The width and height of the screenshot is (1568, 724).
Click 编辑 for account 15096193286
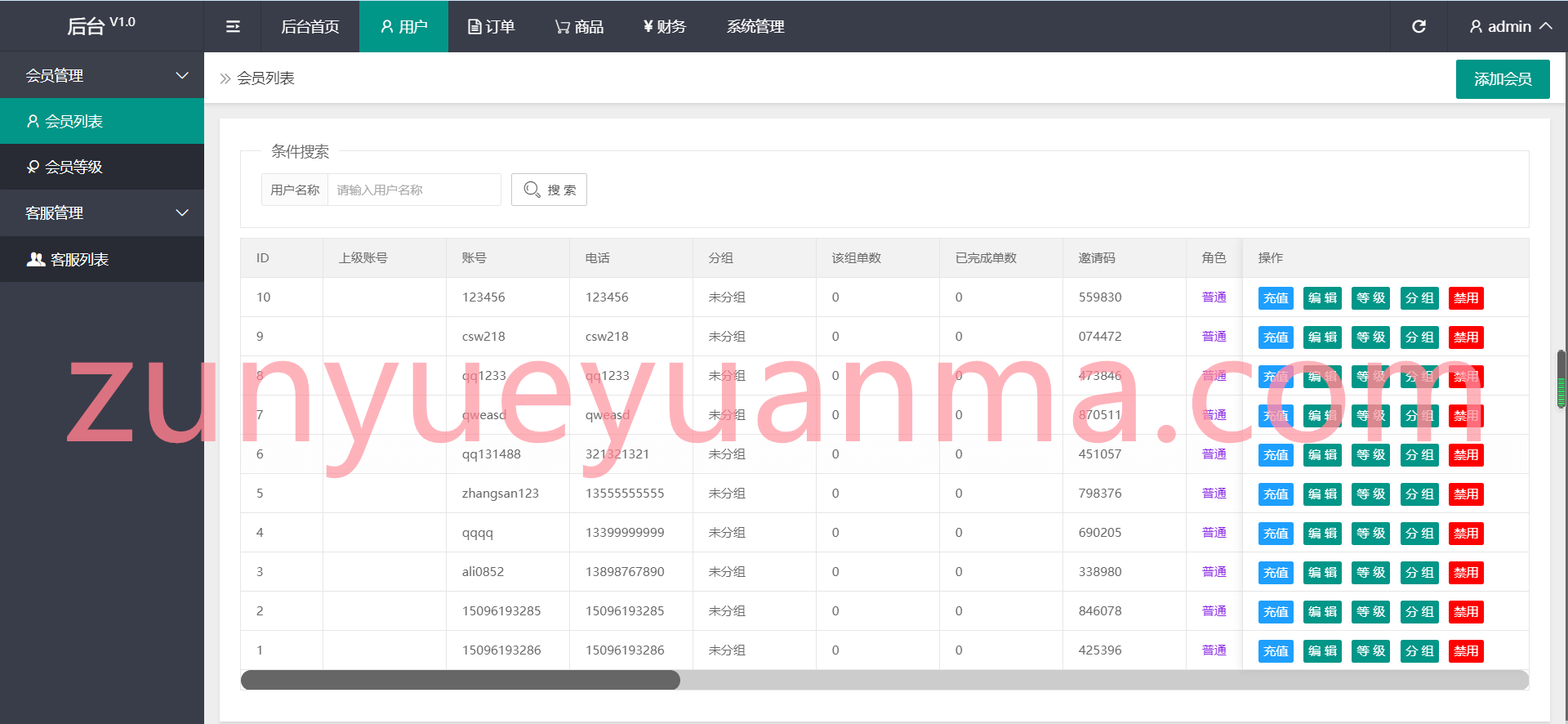coord(1322,651)
